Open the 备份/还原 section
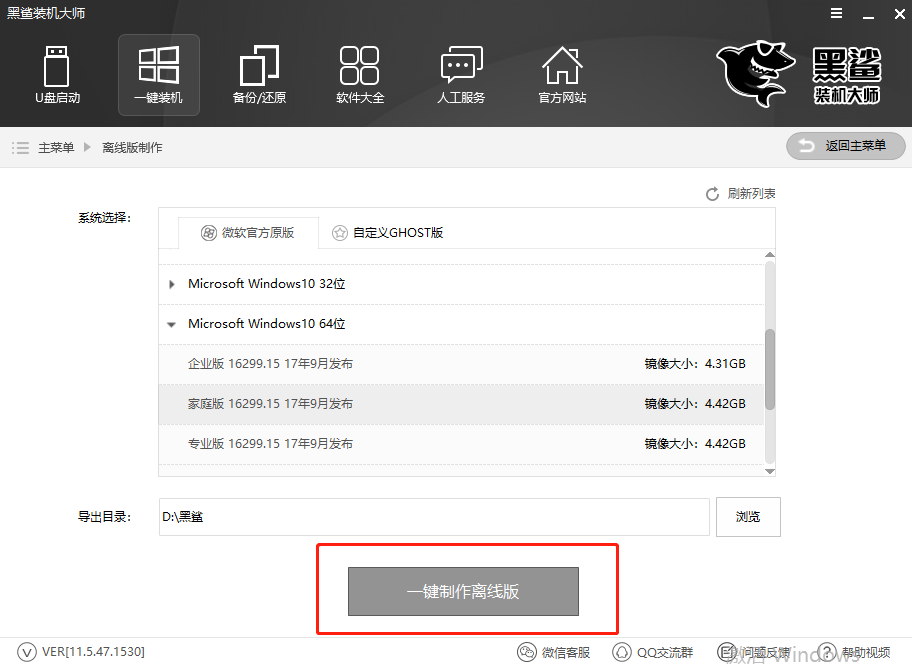 pos(259,75)
